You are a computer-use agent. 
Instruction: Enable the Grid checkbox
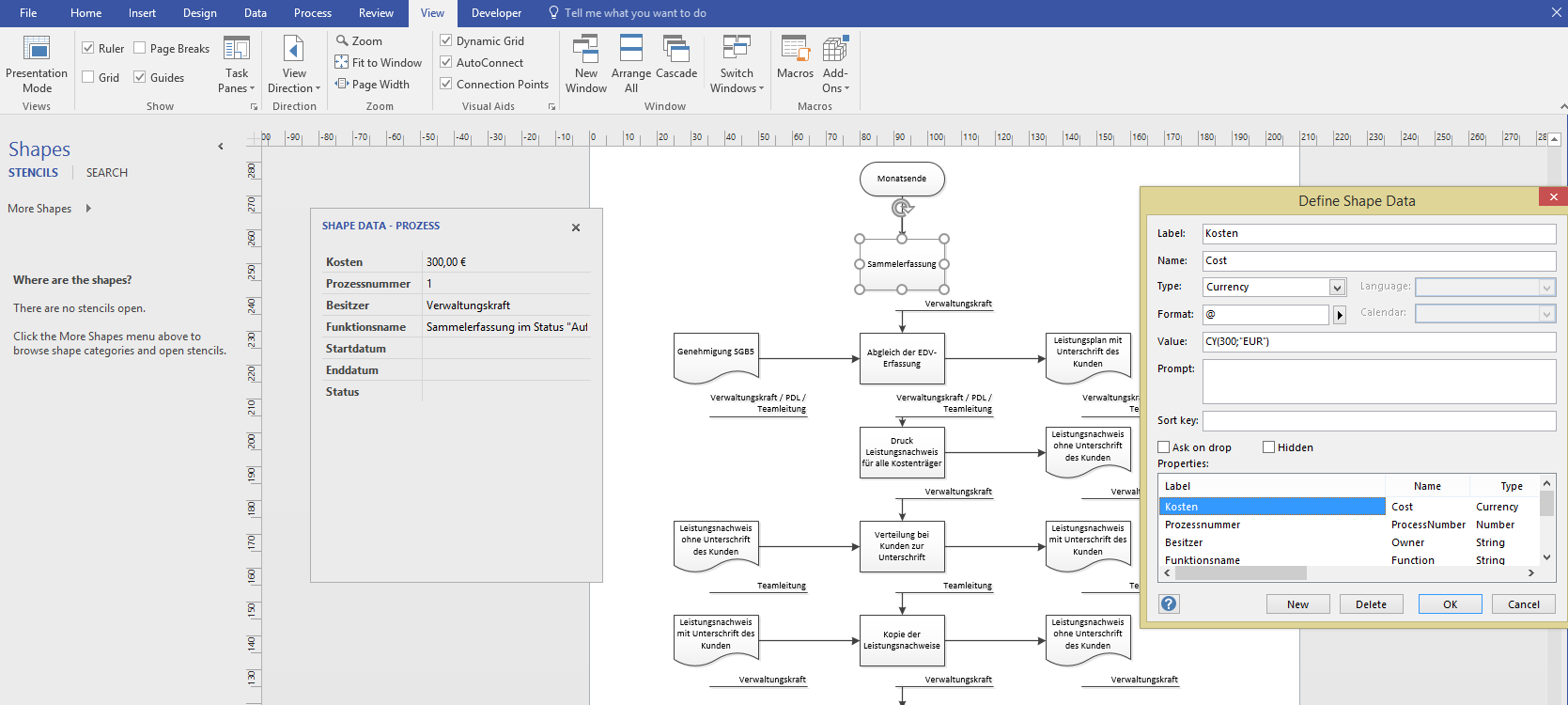tap(88, 77)
